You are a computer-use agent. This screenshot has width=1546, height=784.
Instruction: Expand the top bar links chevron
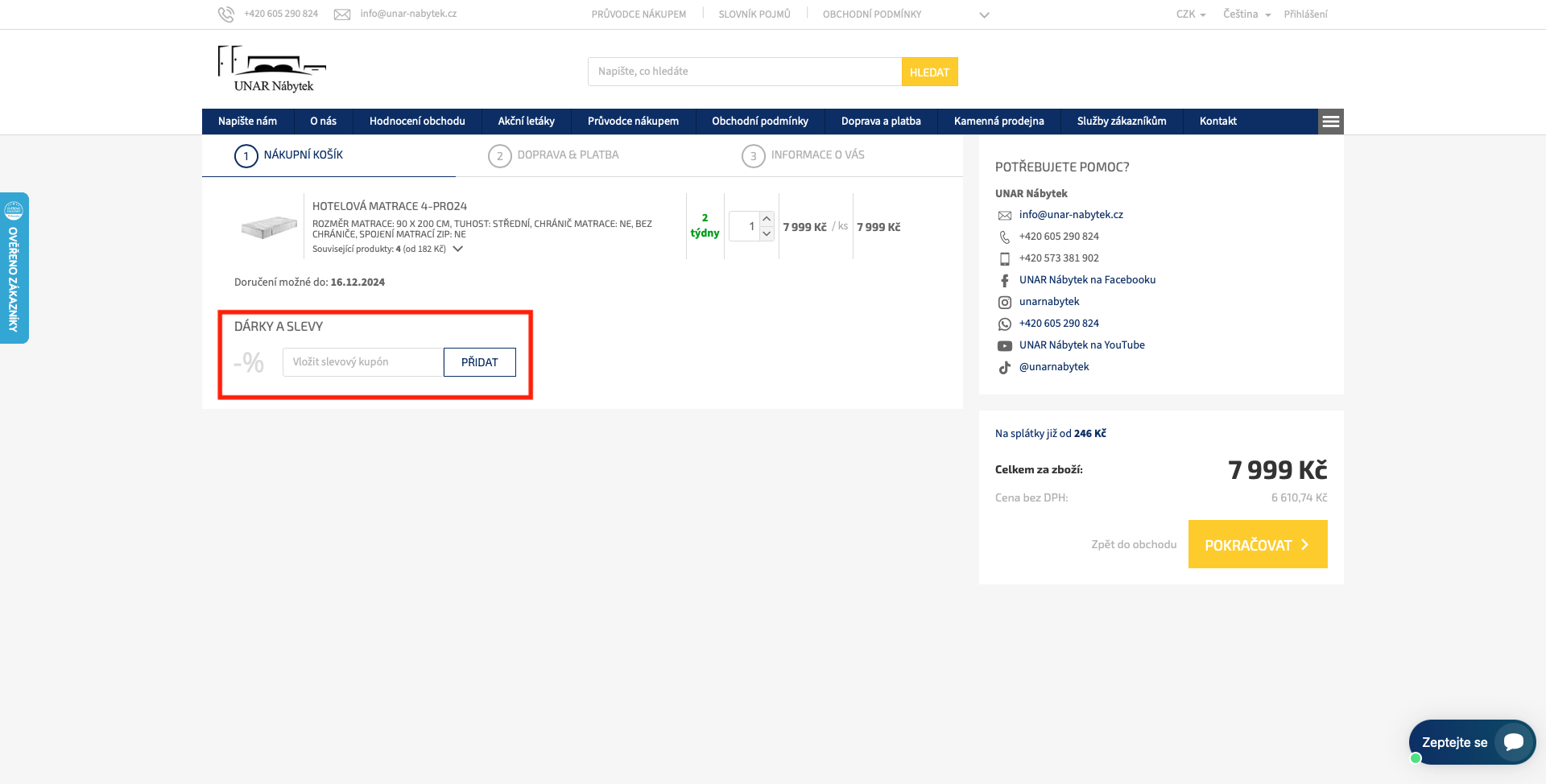point(984,15)
